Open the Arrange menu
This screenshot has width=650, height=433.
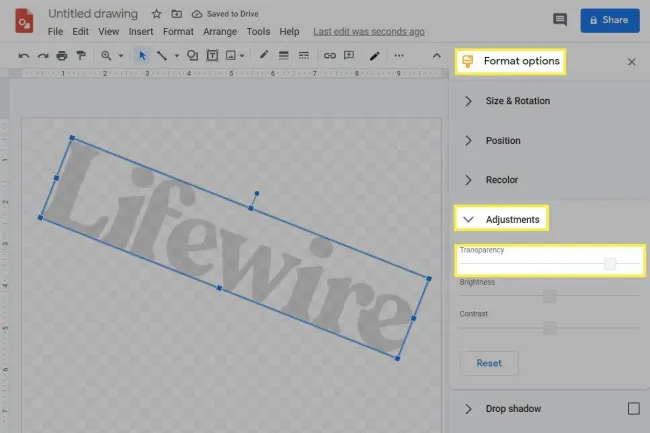coord(220,32)
